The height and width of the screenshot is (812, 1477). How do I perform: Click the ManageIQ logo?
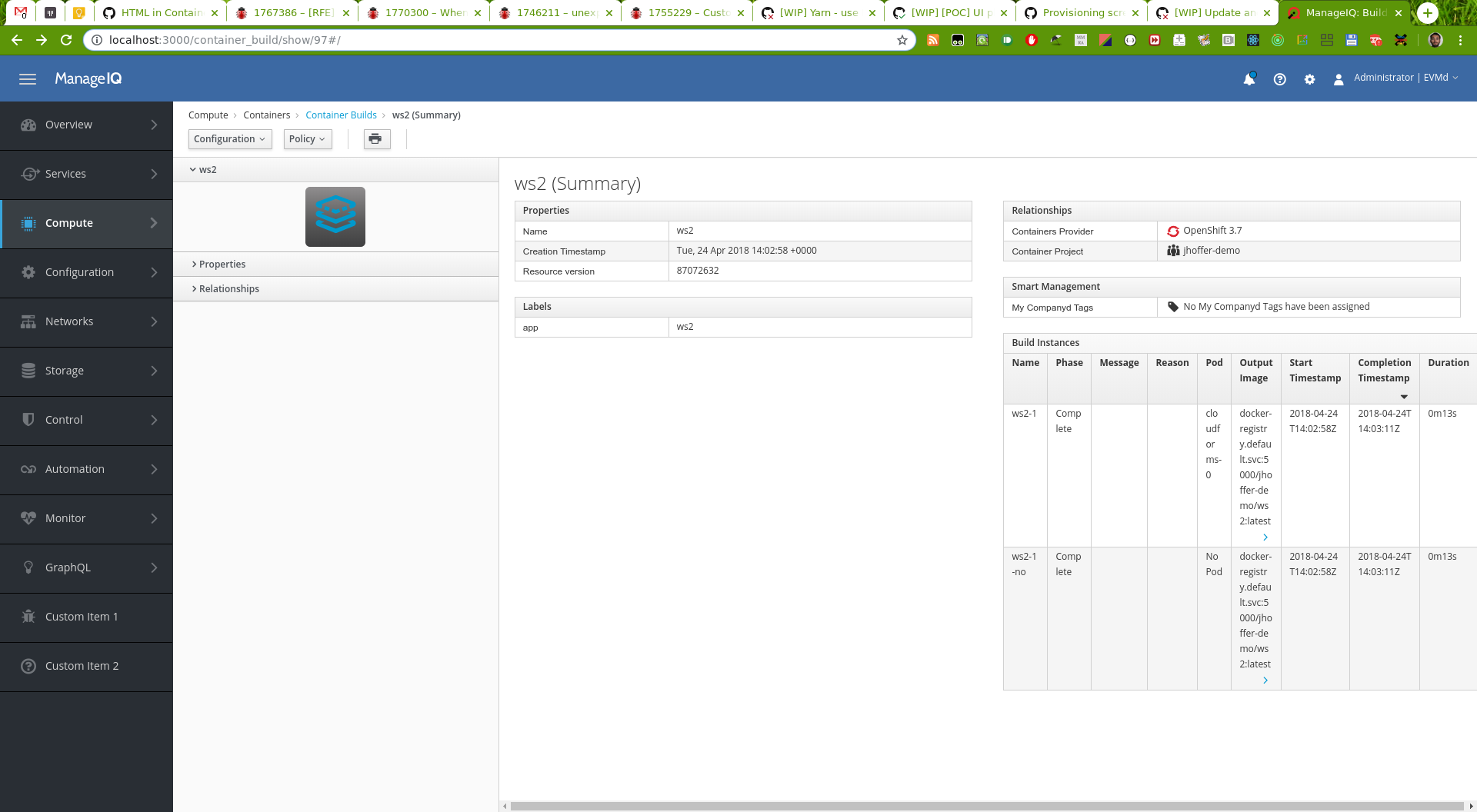pyautogui.click(x=88, y=78)
